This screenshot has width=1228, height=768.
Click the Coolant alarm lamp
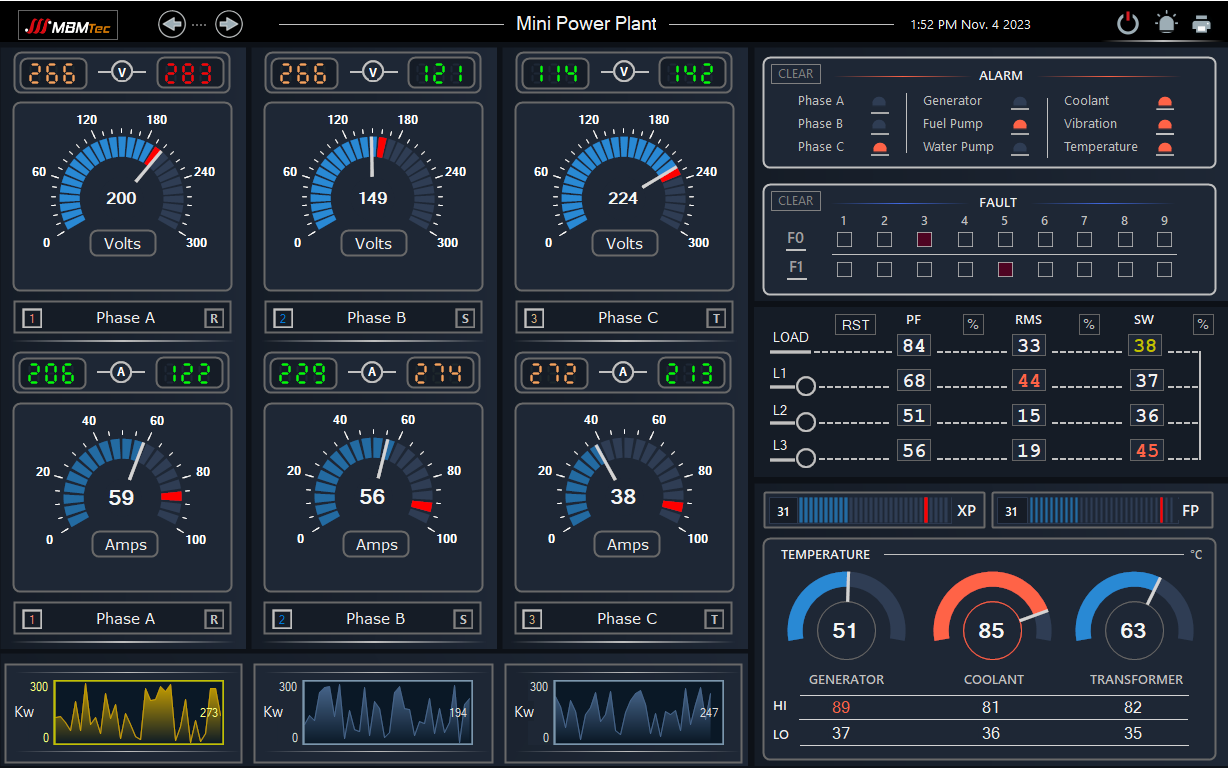1164,101
